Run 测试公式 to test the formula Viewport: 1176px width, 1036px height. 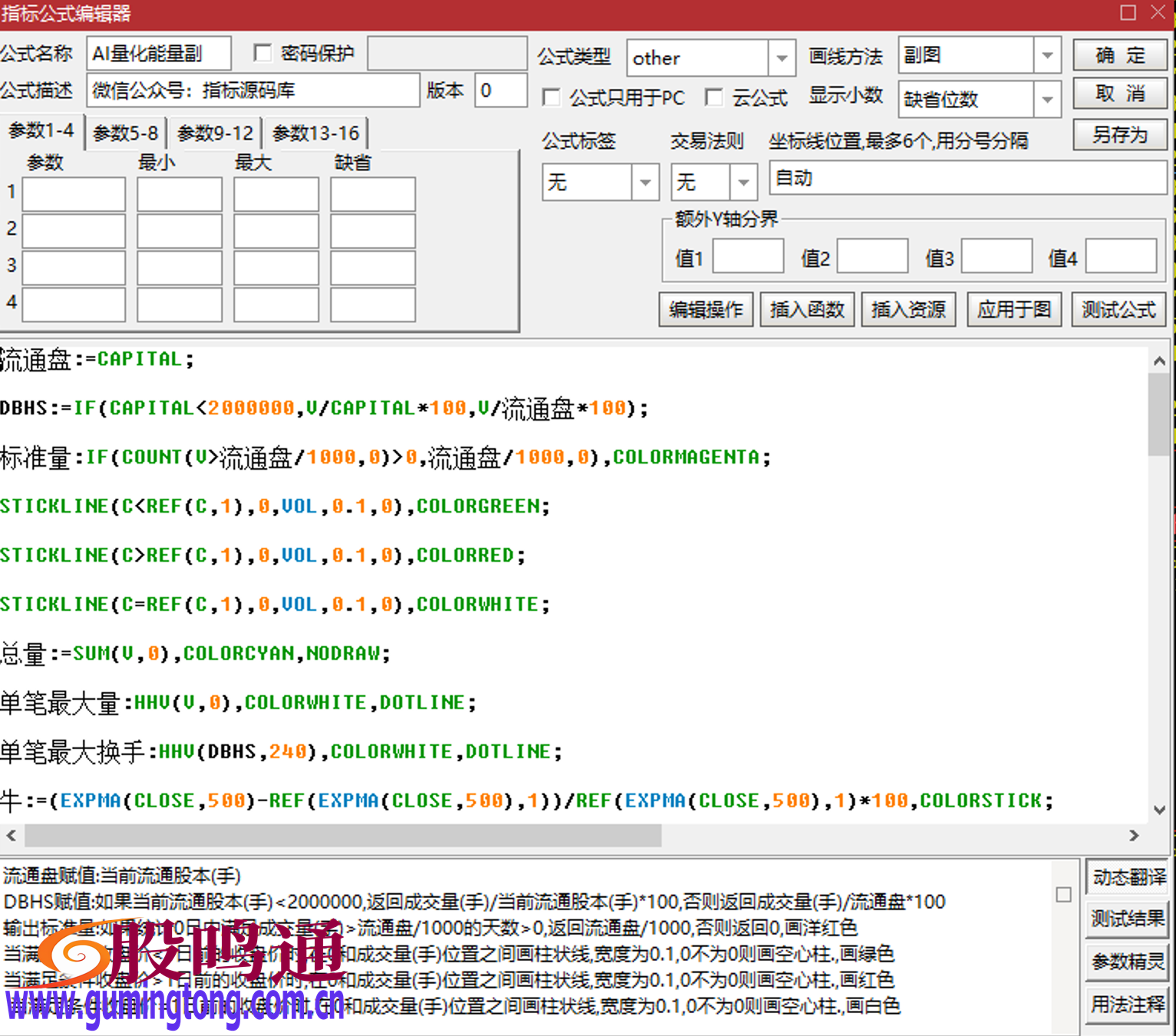tap(1118, 308)
